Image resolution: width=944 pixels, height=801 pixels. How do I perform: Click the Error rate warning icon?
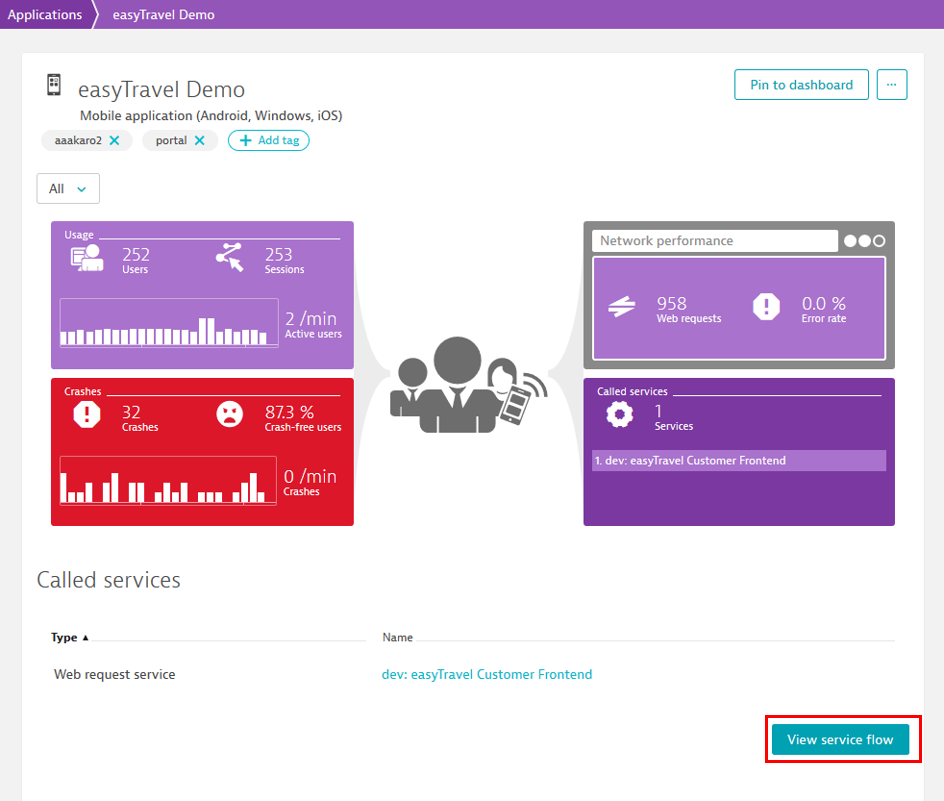766,307
